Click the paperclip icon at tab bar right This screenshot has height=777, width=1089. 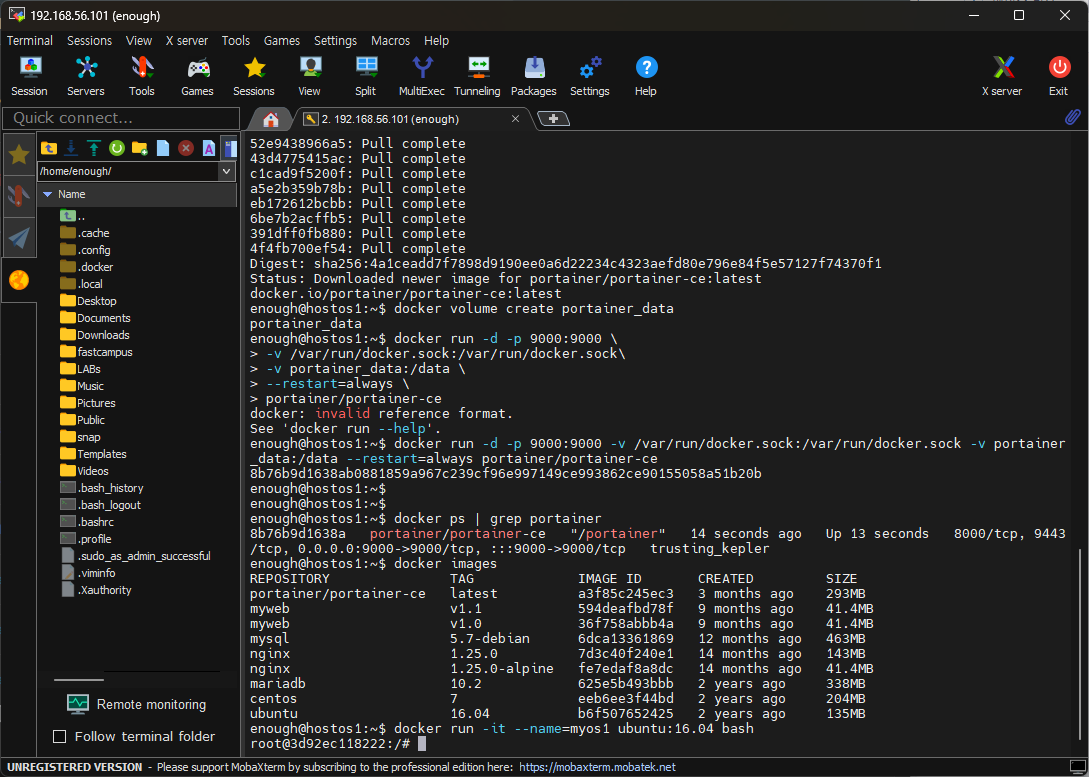point(1072,117)
